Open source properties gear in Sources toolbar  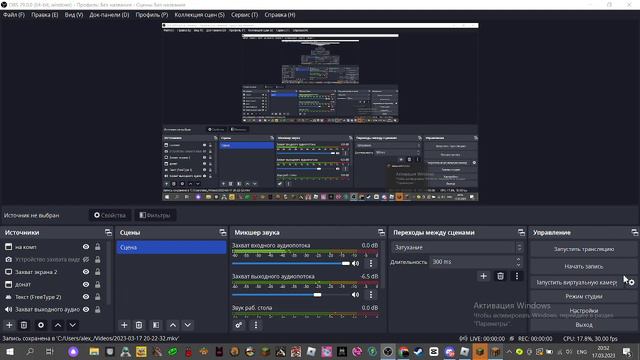(x=41, y=325)
